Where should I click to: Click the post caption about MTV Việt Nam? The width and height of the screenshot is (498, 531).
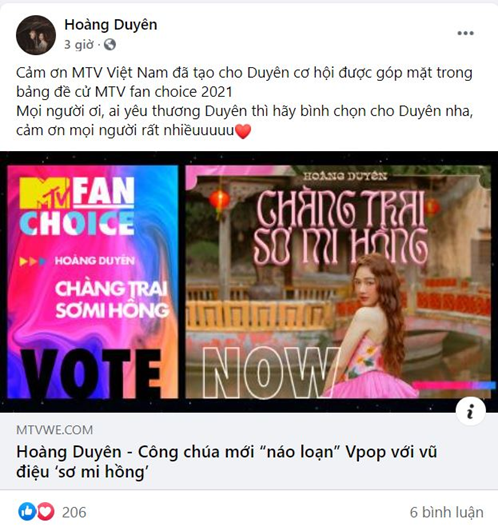coord(244,101)
